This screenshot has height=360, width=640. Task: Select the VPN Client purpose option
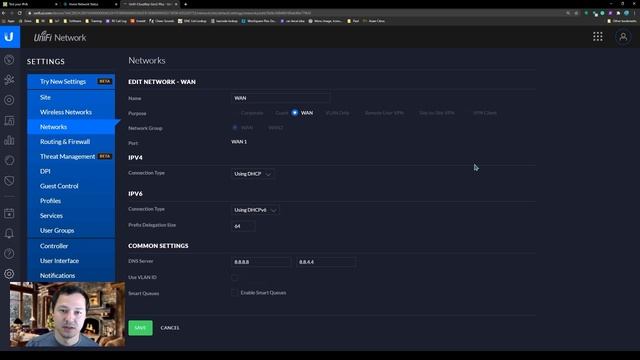(x=484, y=113)
